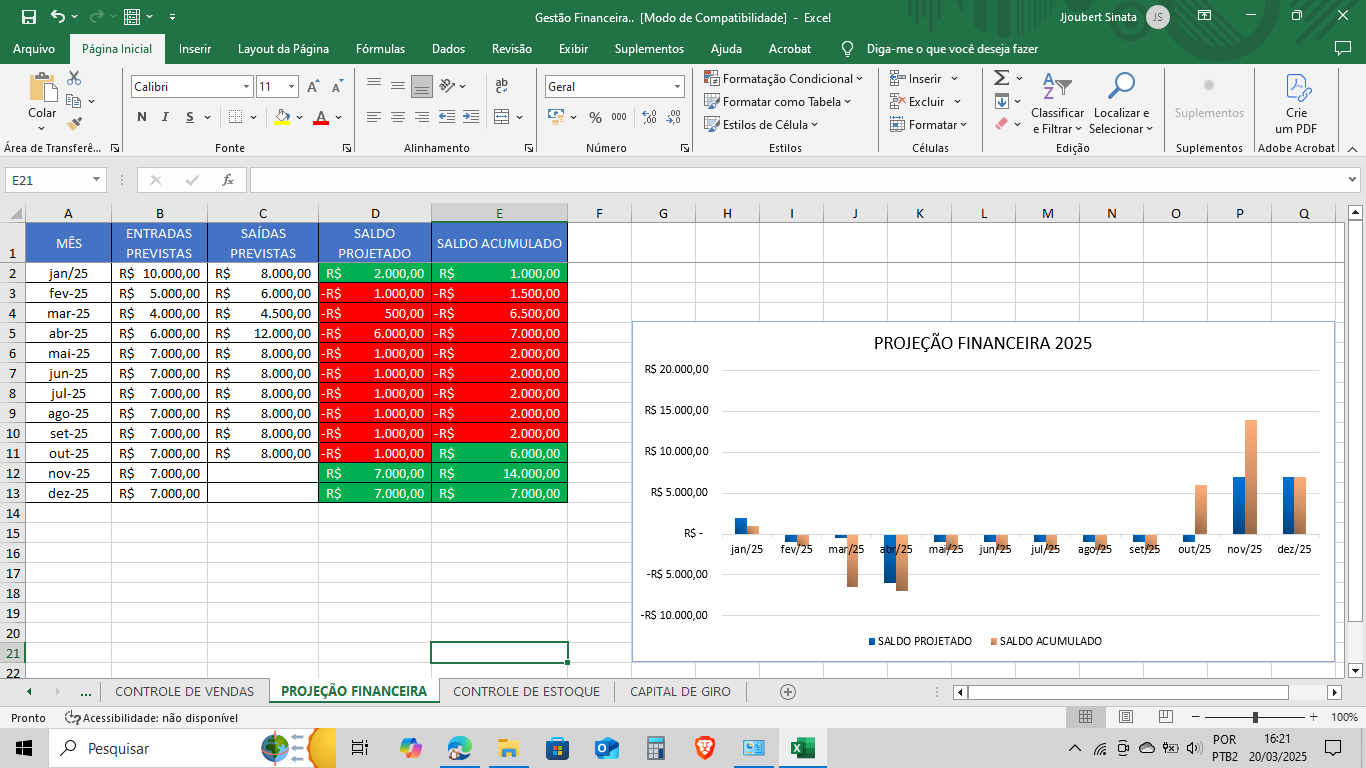Toggle Wrap Text button
This screenshot has height=768, width=1366.
coord(502,87)
